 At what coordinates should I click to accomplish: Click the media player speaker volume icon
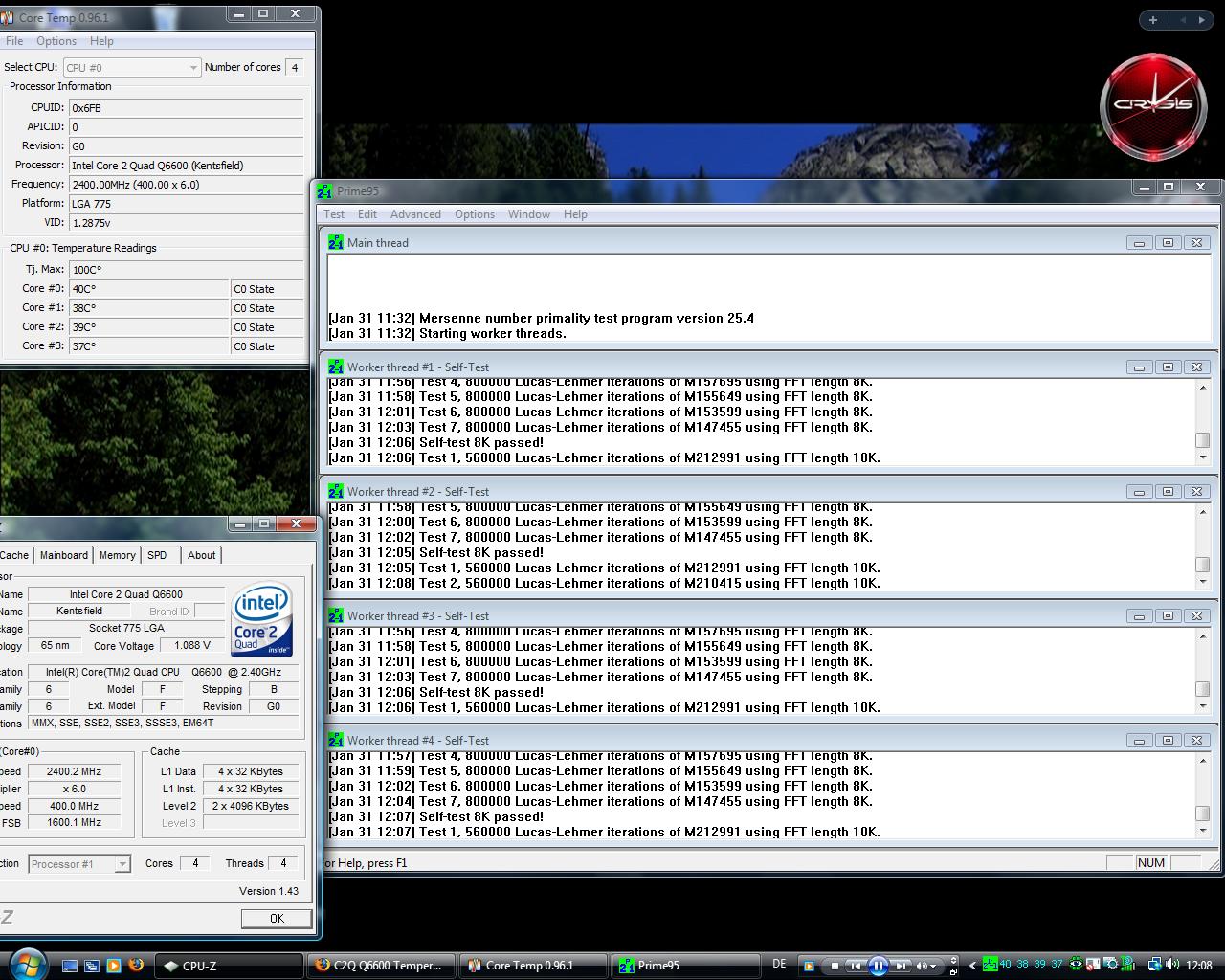coord(922,966)
